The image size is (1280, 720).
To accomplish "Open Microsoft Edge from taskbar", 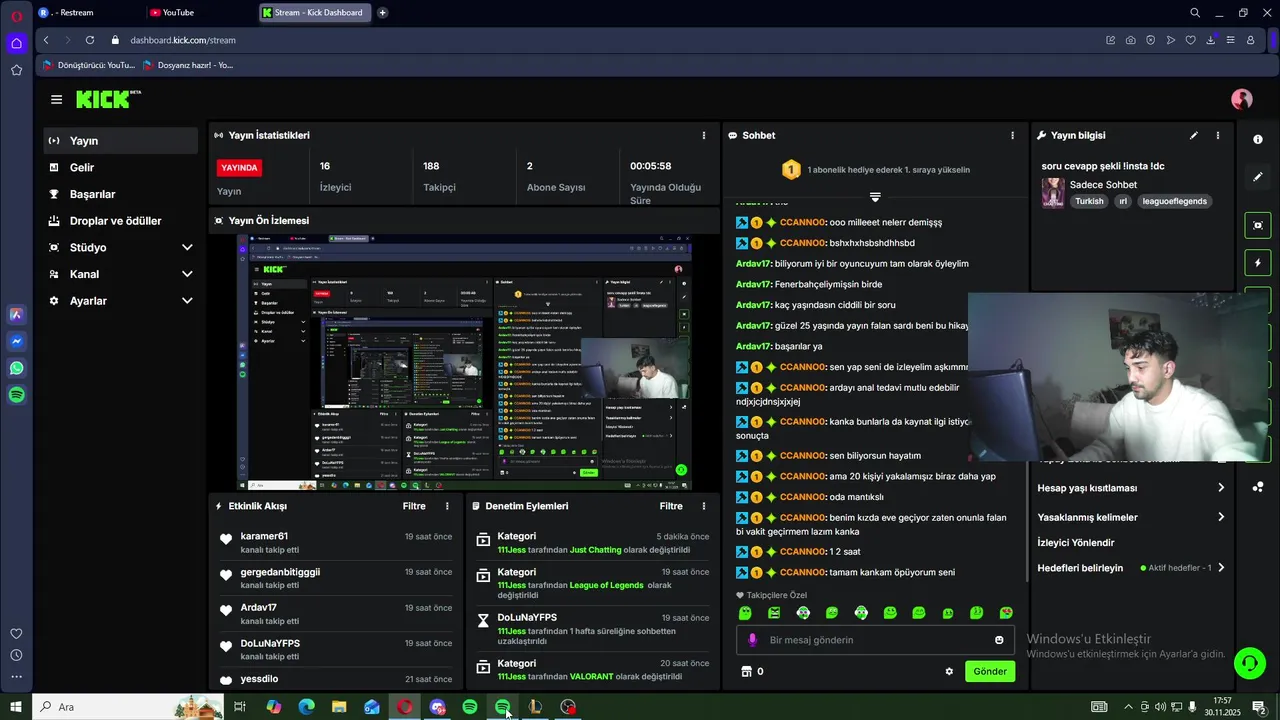I will click(306, 707).
